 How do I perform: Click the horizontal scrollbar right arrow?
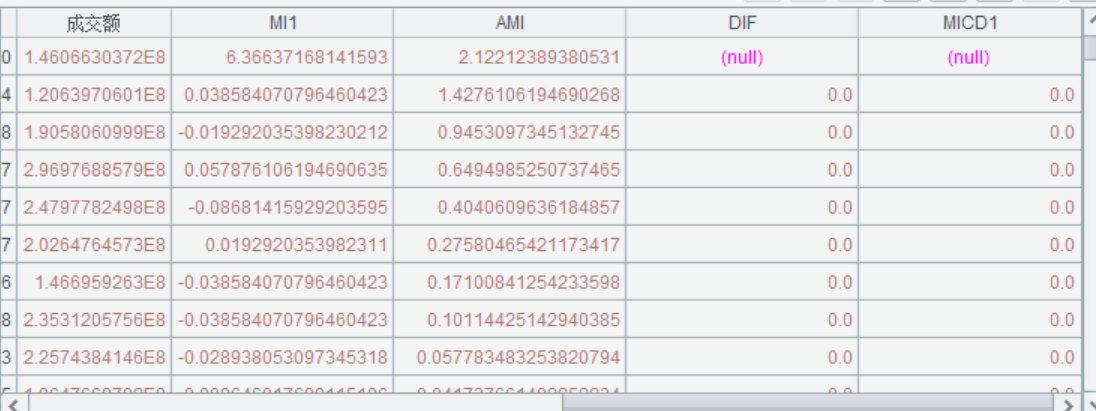click(1067, 403)
